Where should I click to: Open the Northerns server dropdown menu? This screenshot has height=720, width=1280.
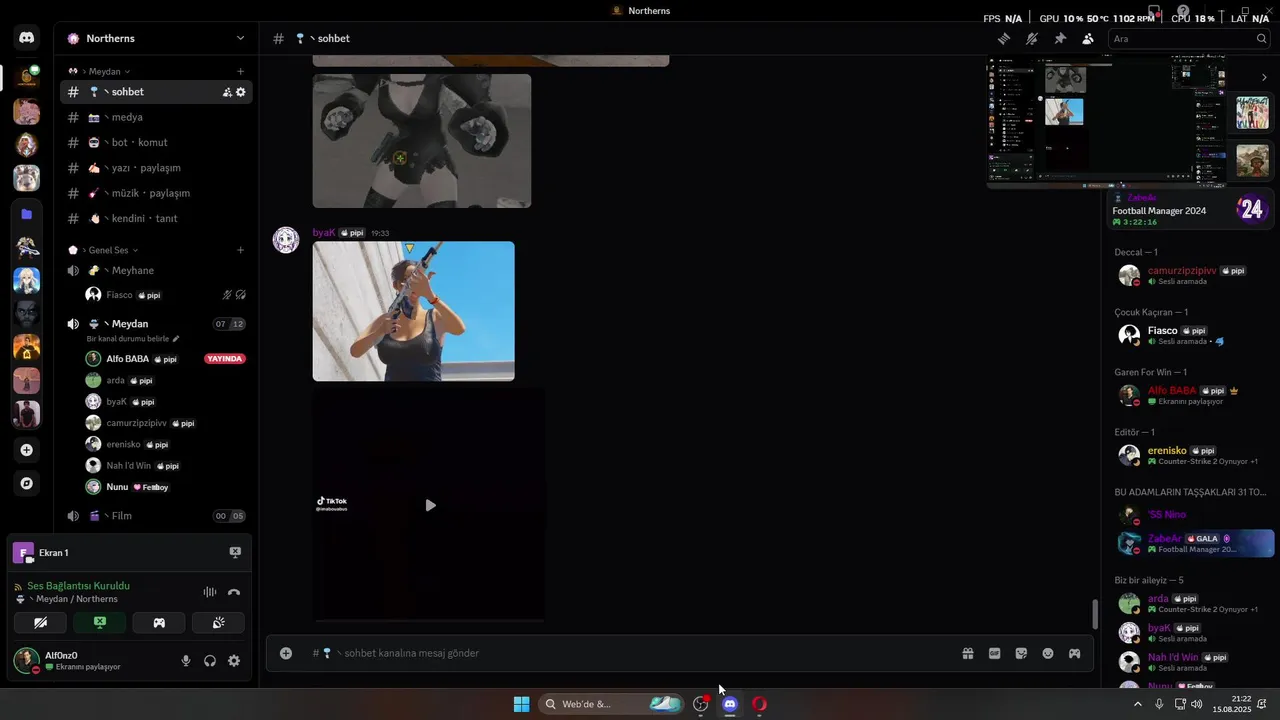[156, 38]
